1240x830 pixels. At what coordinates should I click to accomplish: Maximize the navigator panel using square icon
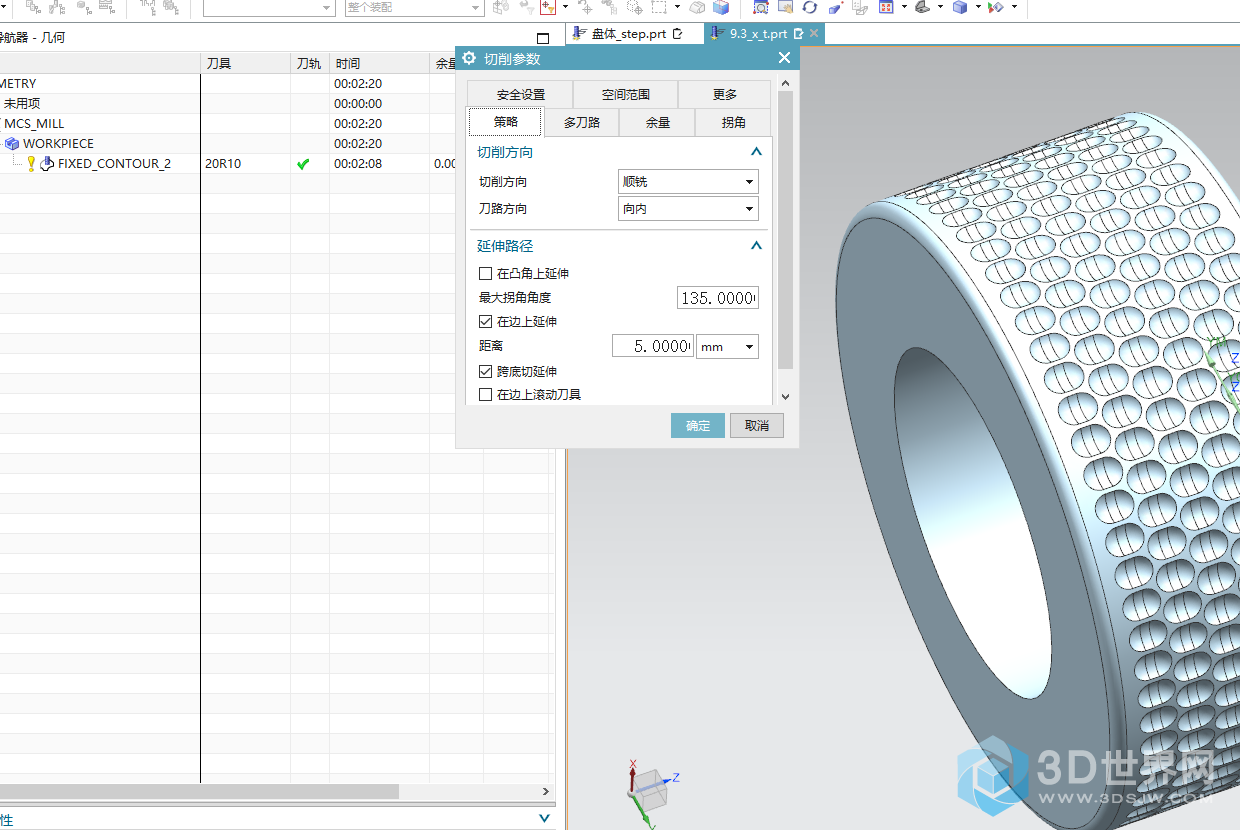[x=543, y=38]
